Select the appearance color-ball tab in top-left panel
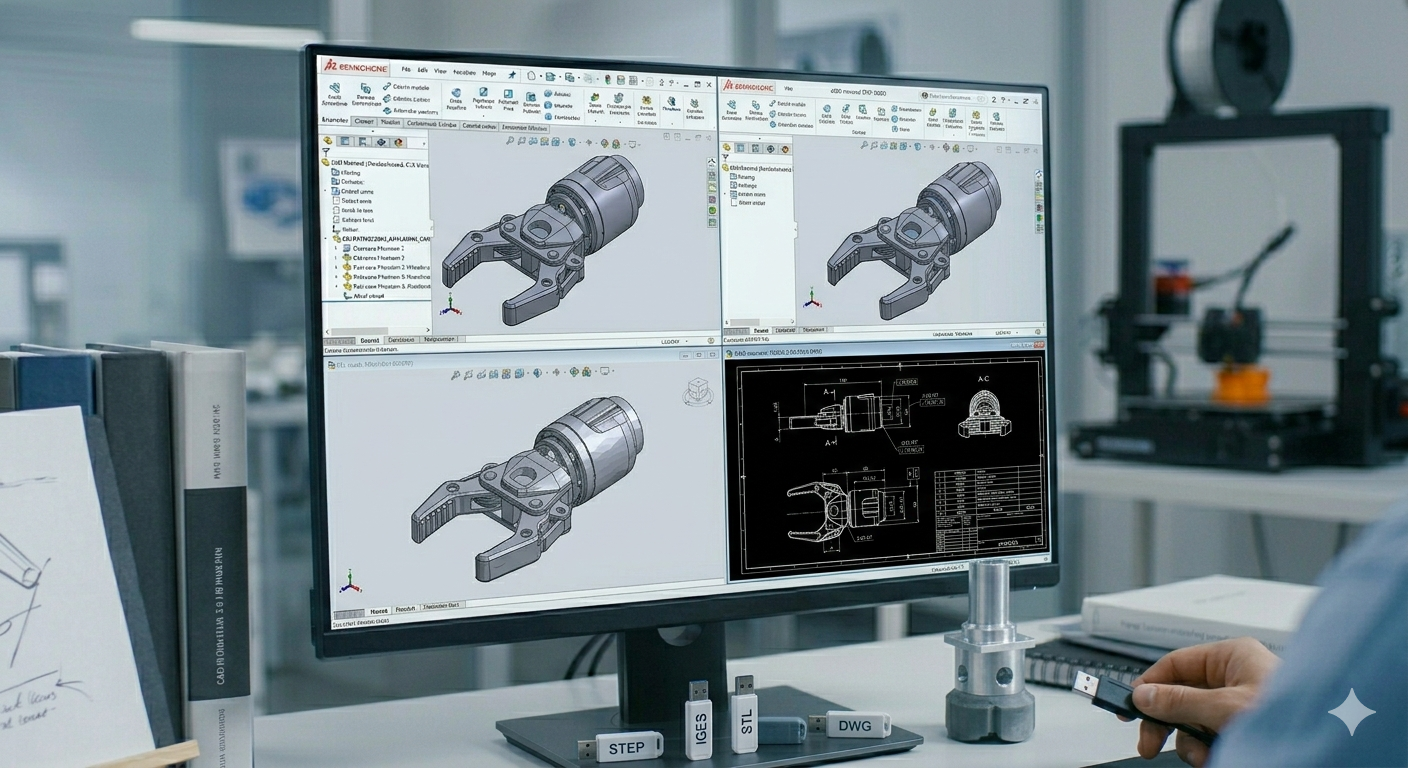The height and width of the screenshot is (768, 1408). coord(398,142)
